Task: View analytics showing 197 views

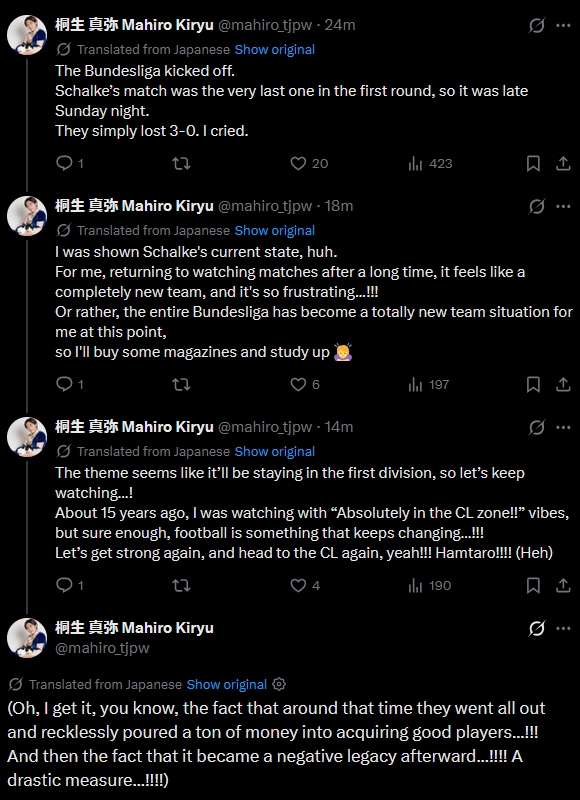Action: tap(428, 384)
